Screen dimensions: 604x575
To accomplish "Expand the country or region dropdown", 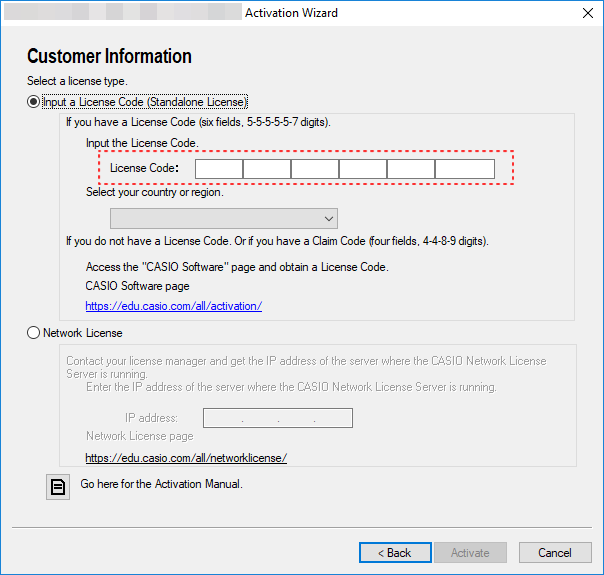I will [x=224, y=218].
